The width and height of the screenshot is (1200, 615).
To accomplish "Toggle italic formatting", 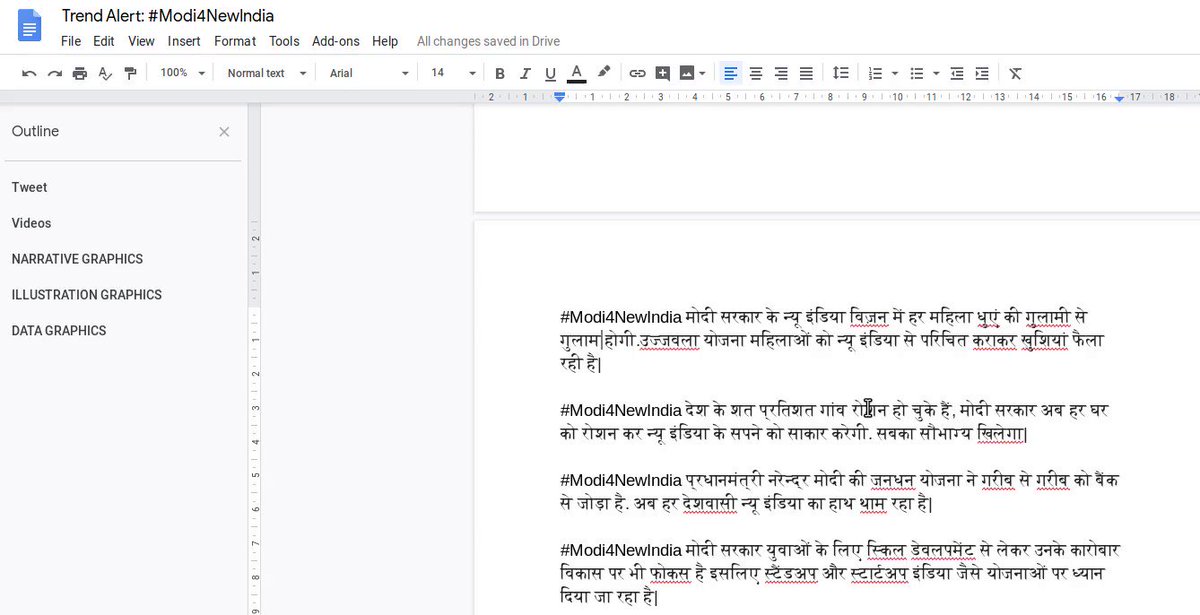I will 525,73.
